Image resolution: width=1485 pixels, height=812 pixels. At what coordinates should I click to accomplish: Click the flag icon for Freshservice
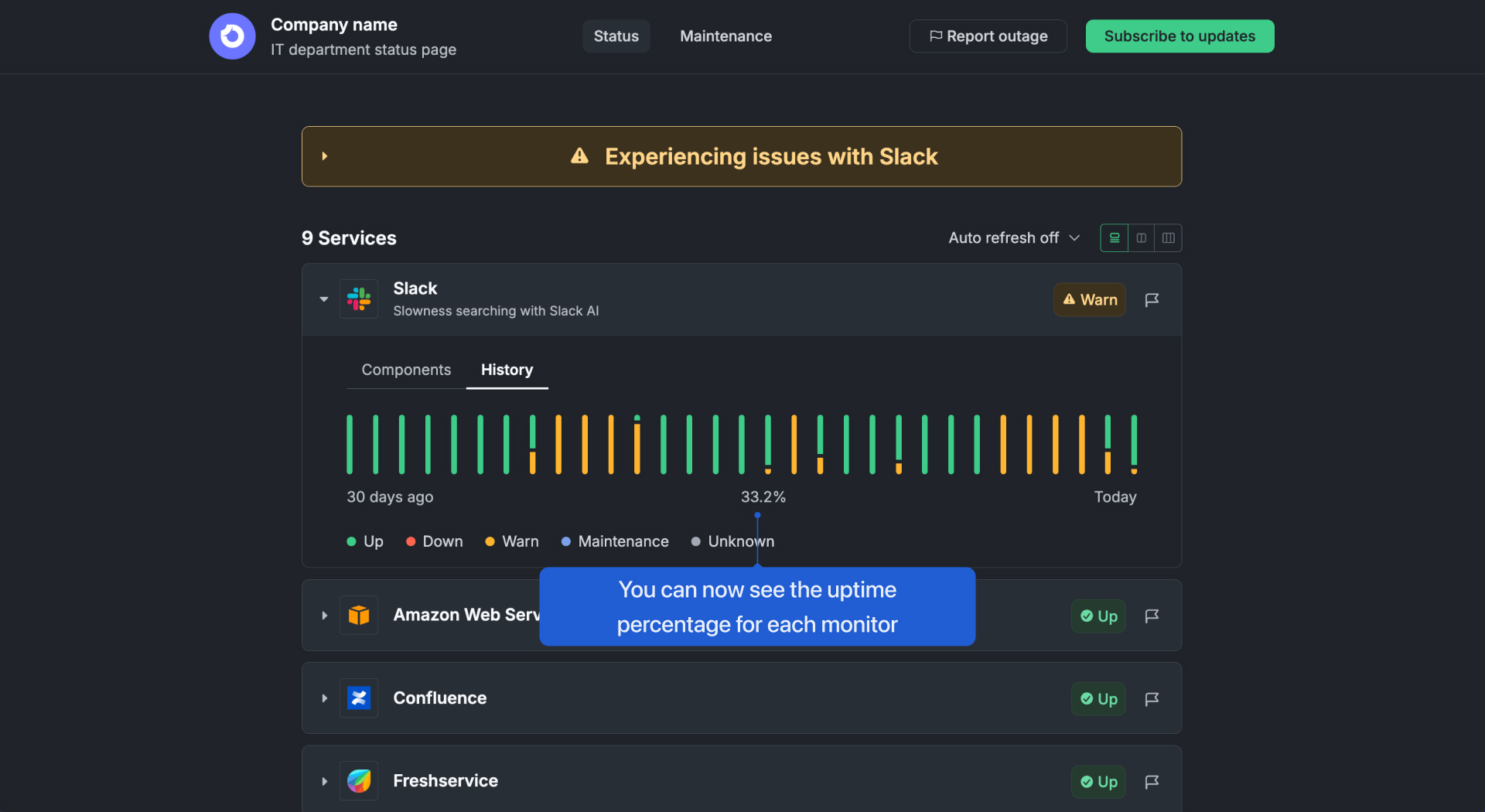point(1152,781)
